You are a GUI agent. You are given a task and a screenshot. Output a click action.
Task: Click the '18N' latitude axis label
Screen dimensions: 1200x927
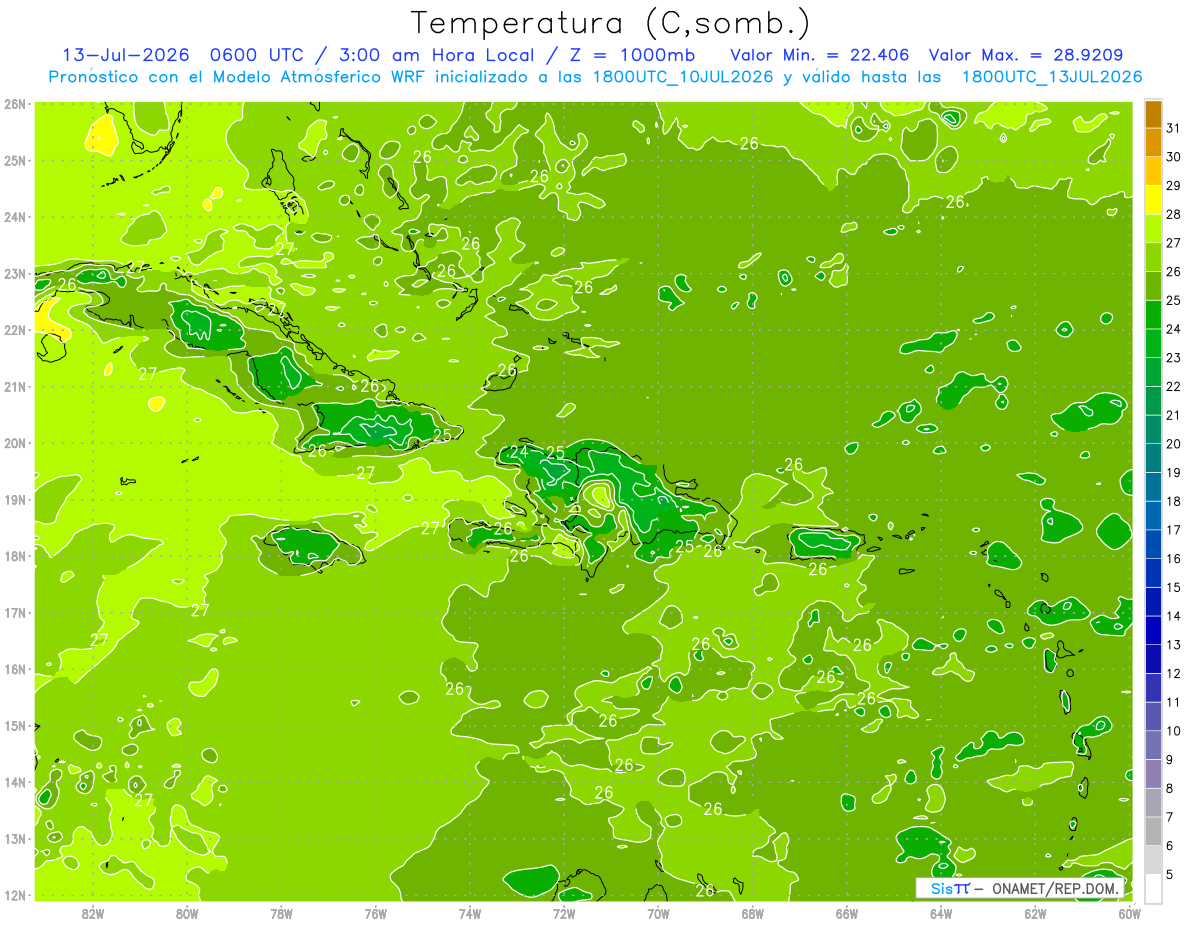tap(15, 556)
